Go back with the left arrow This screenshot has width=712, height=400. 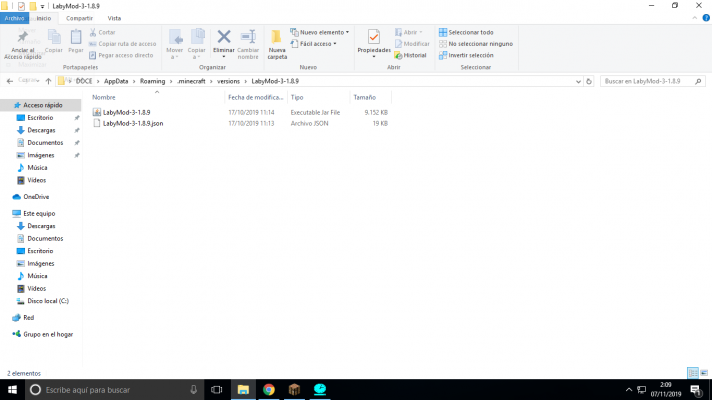point(10,81)
